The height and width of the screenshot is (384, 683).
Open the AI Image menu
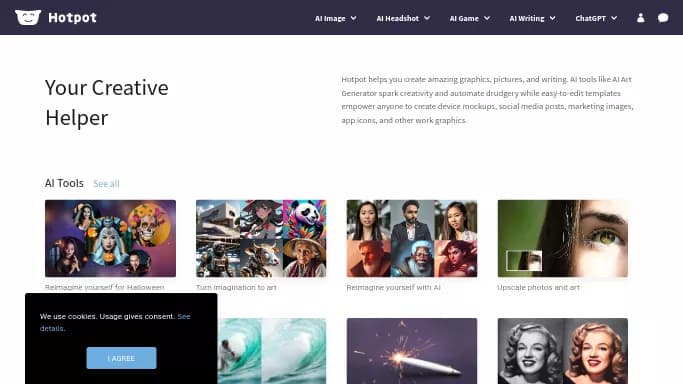(x=335, y=18)
